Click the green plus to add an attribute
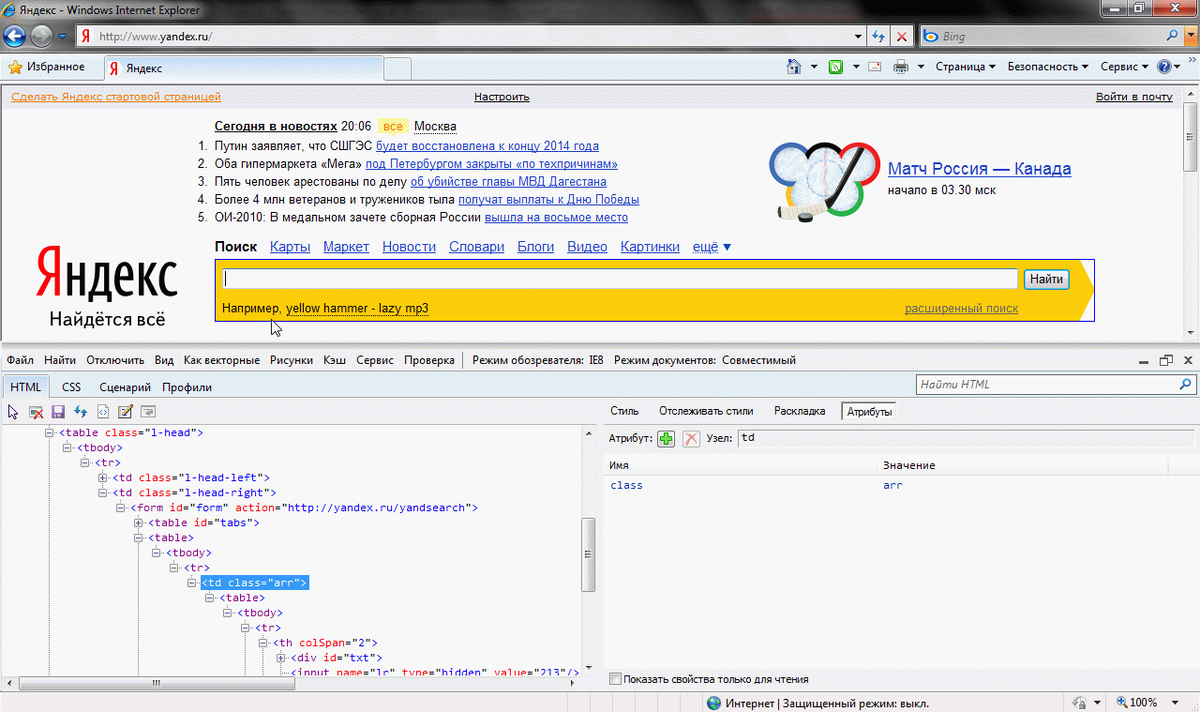Viewport: 1200px width, 712px height. pos(666,438)
